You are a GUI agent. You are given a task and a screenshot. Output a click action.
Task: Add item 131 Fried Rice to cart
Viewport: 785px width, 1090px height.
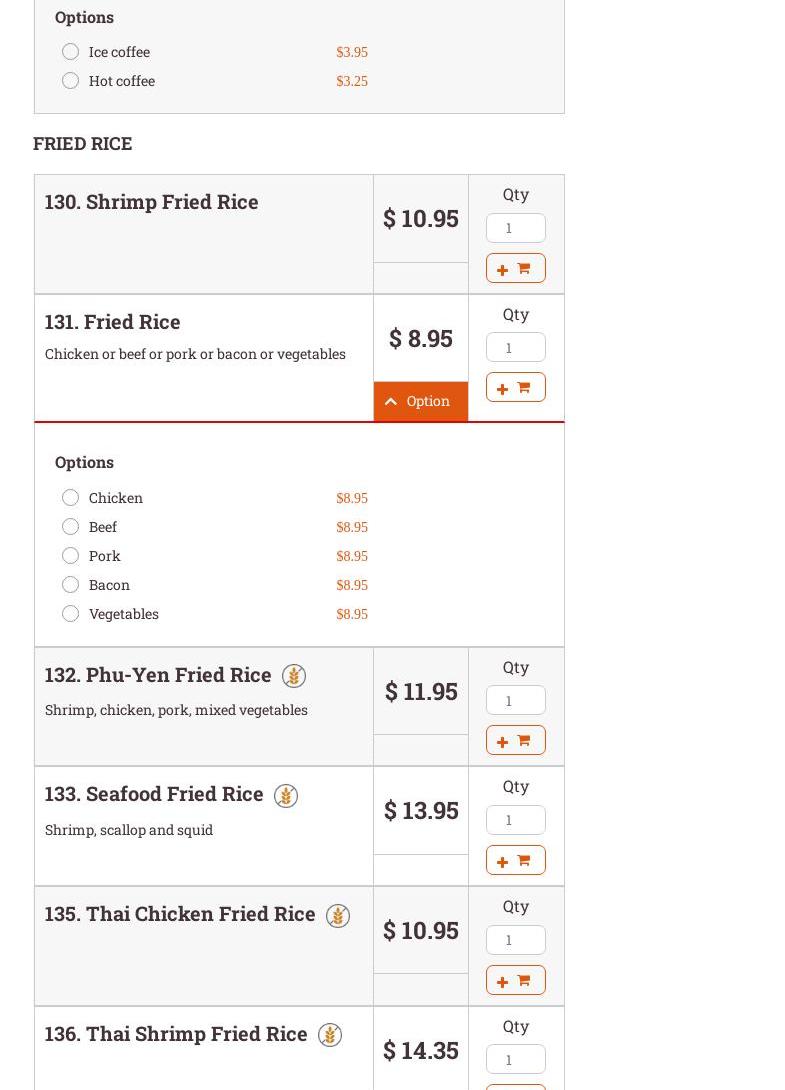(515, 387)
